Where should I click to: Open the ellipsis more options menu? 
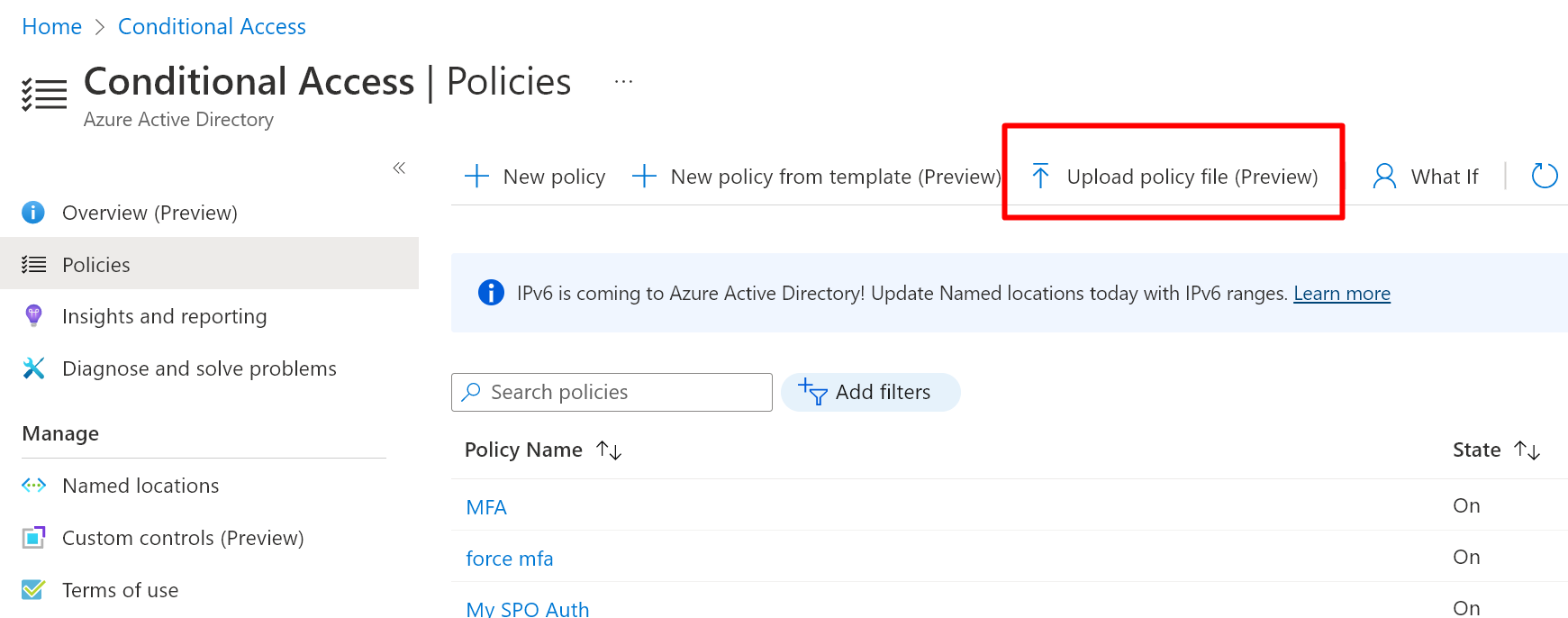[x=623, y=82]
